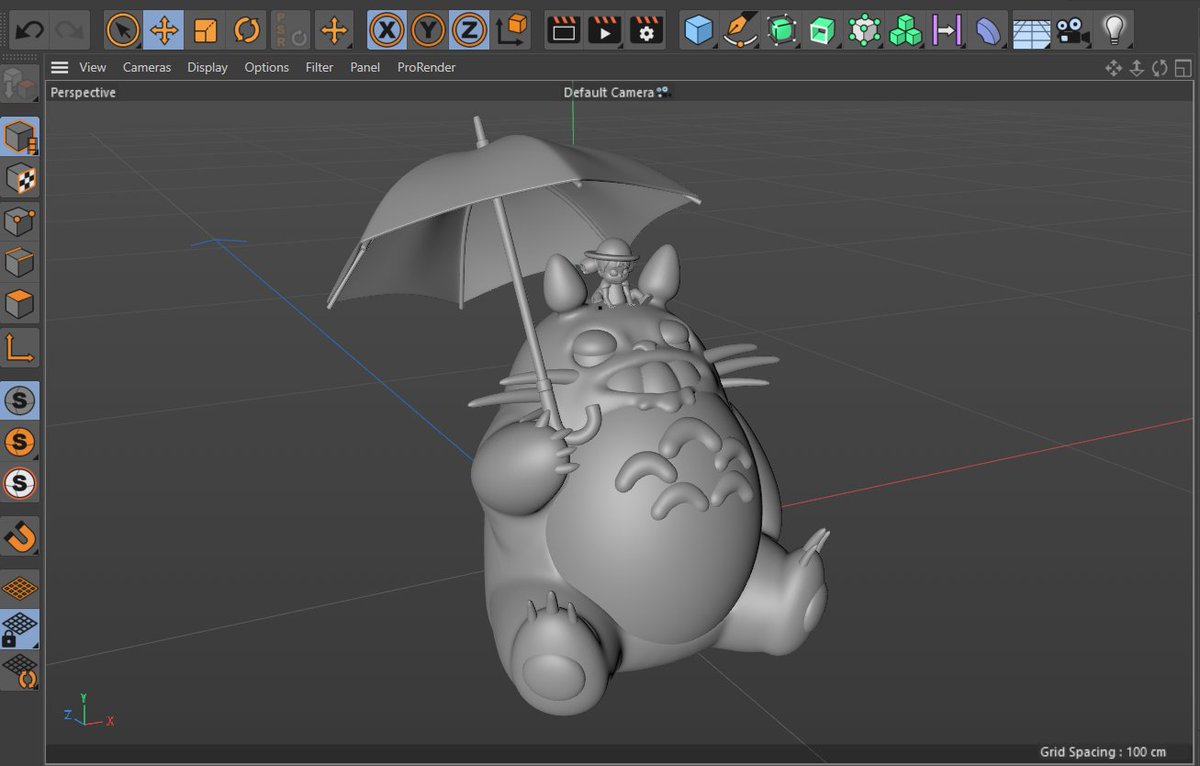Toggle the X axis lock

click(x=387, y=30)
